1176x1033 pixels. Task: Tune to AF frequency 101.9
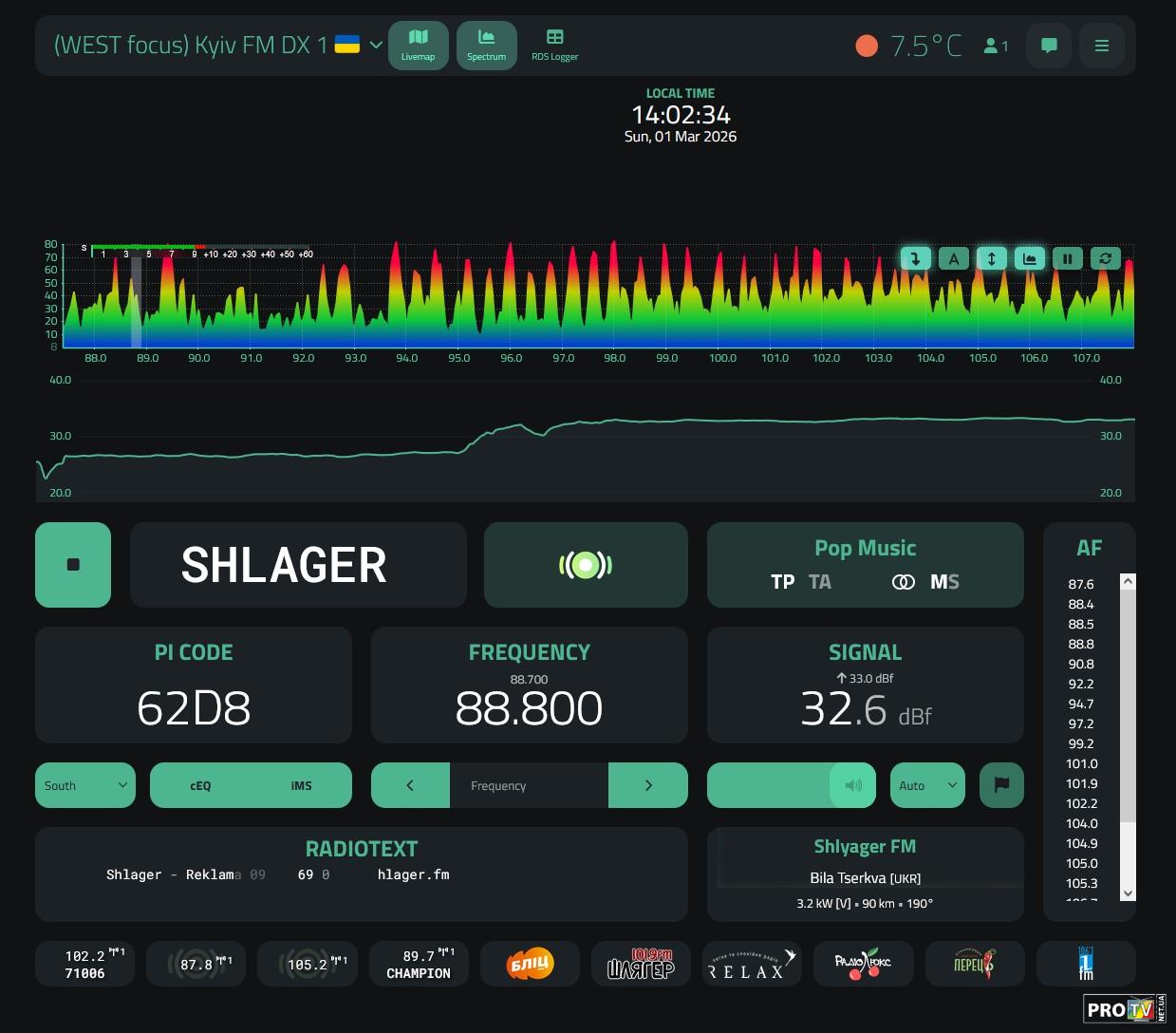pyautogui.click(x=1081, y=783)
